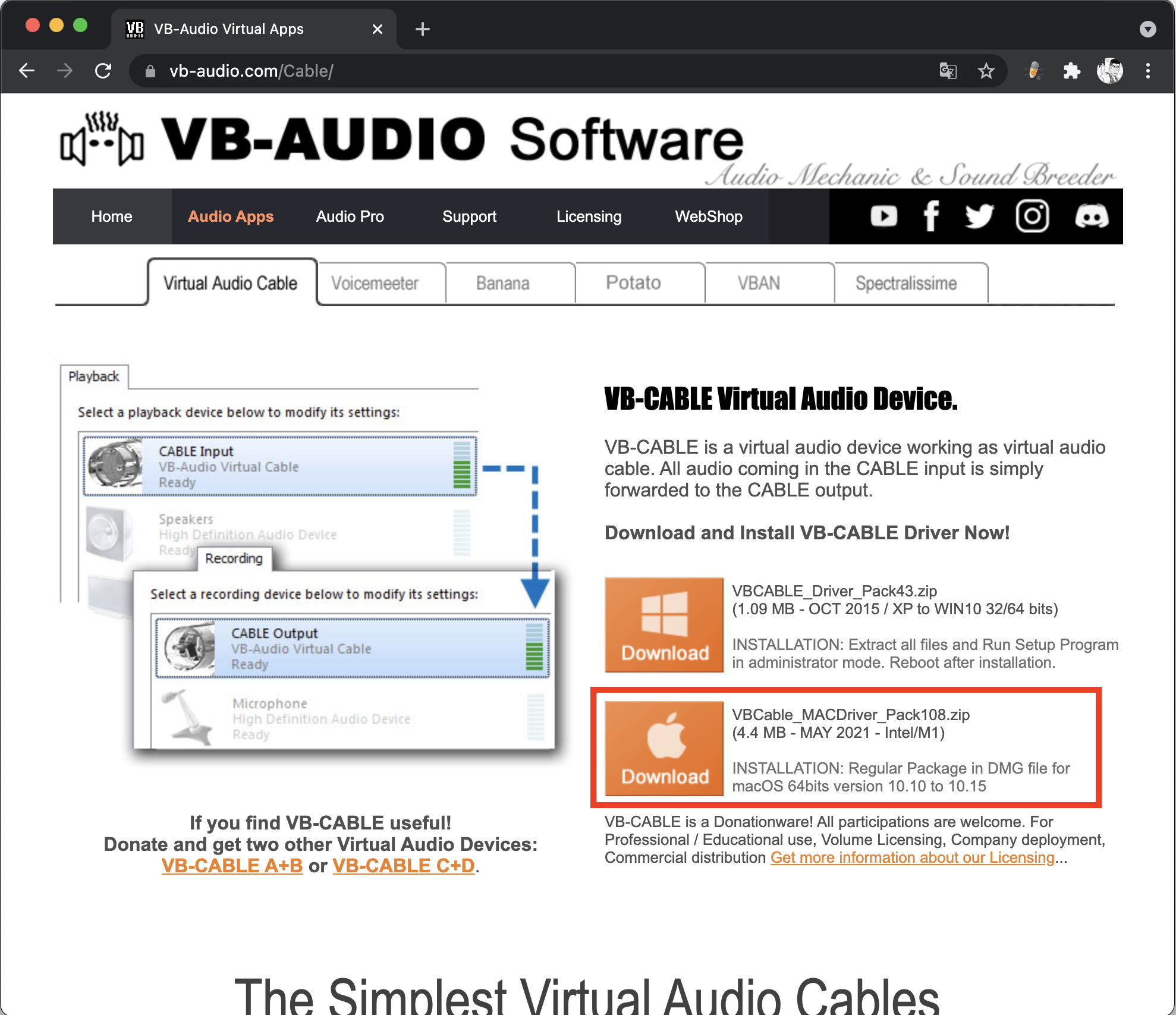Open the tab search dropdown arrow
The height and width of the screenshot is (1015, 1176).
(x=1147, y=29)
